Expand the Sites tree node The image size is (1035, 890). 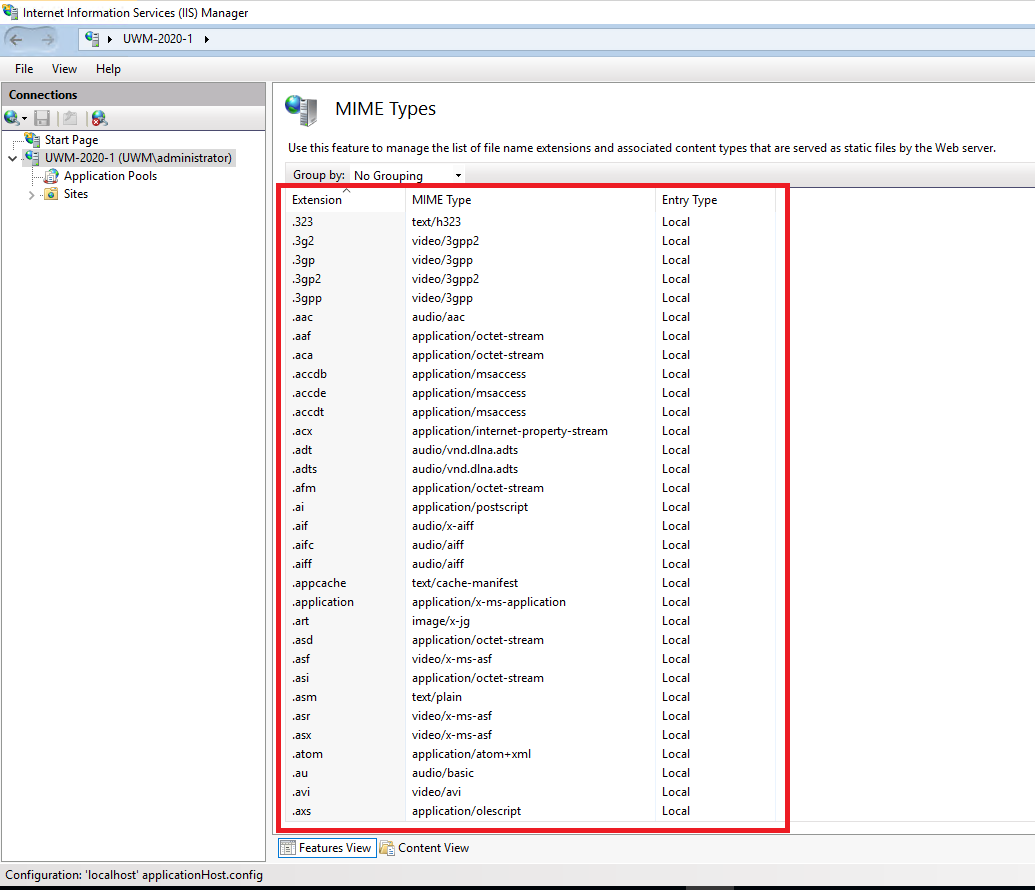click(32, 195)
